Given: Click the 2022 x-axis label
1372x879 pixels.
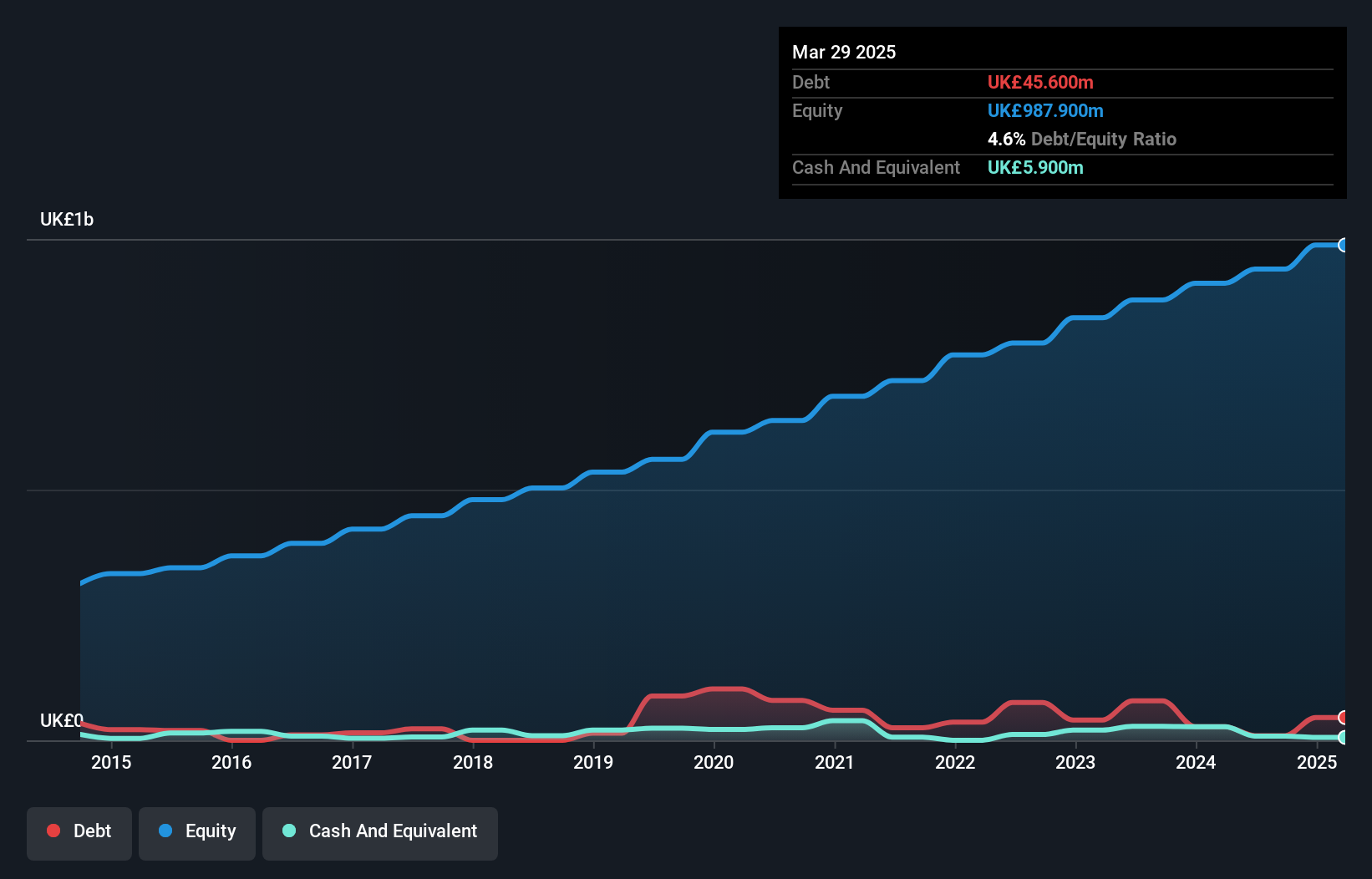Looking at the screenshot, I should [x=955, y=762].
